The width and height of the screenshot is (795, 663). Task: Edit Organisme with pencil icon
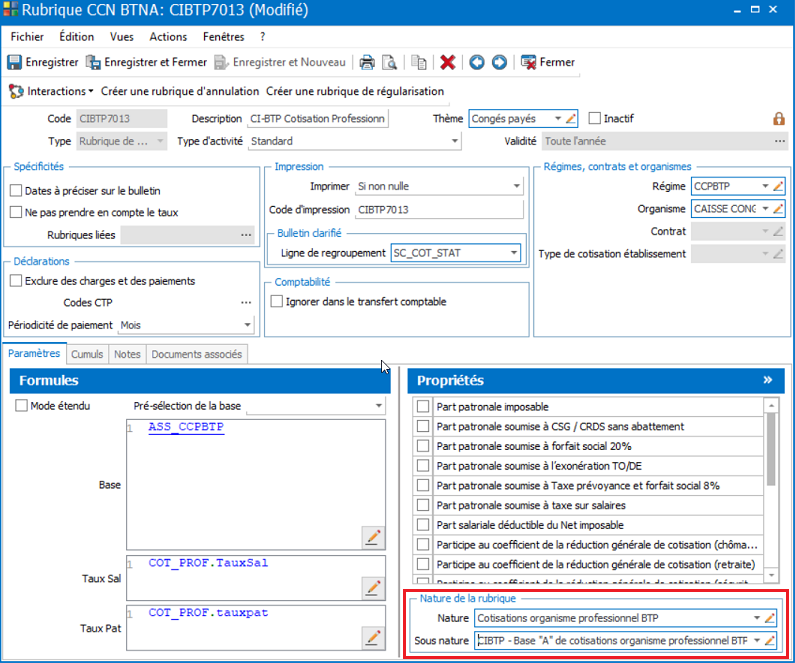[778, 208]
